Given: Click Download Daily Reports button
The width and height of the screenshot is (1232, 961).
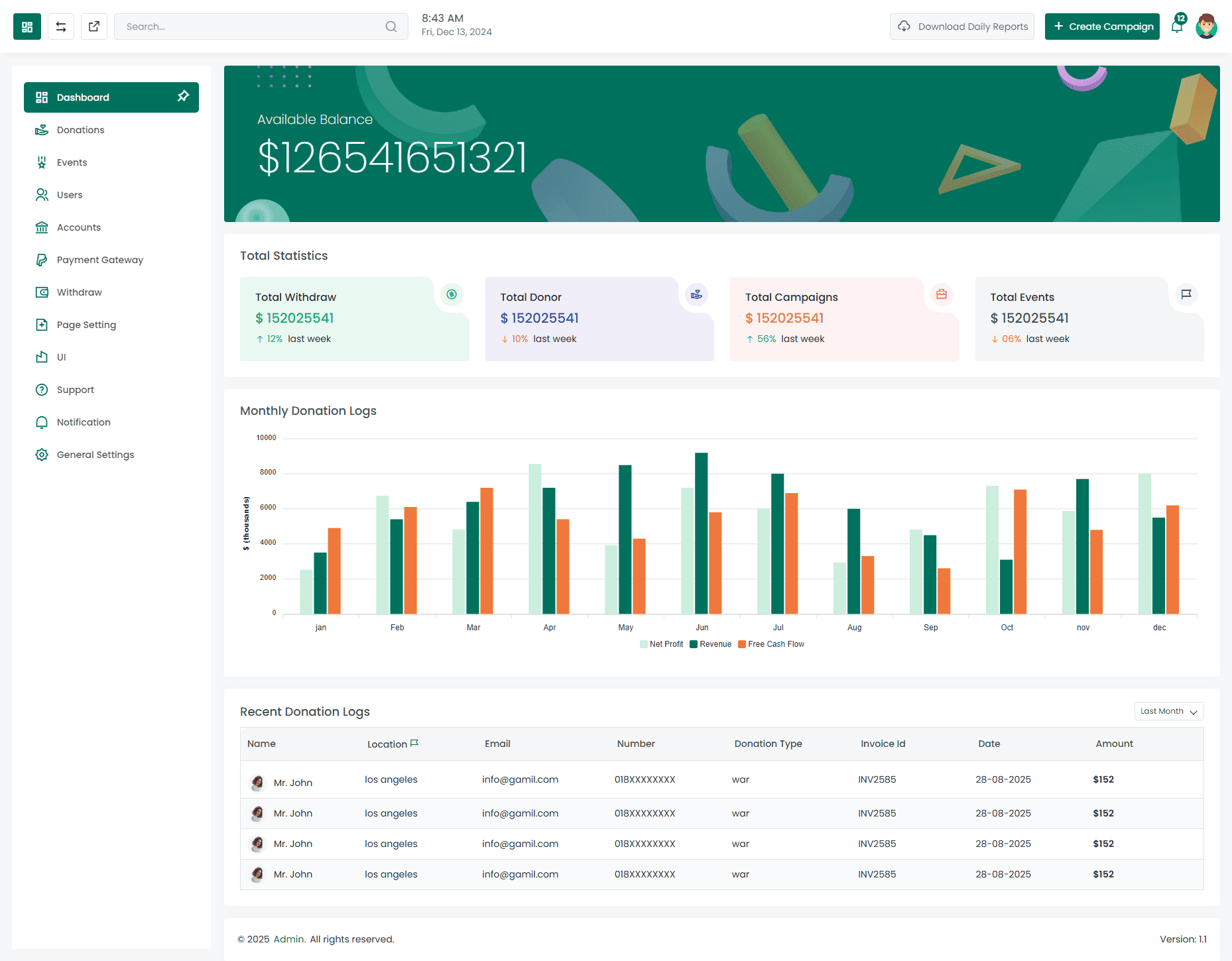Looking at the screenshot, I should (962, 27).
